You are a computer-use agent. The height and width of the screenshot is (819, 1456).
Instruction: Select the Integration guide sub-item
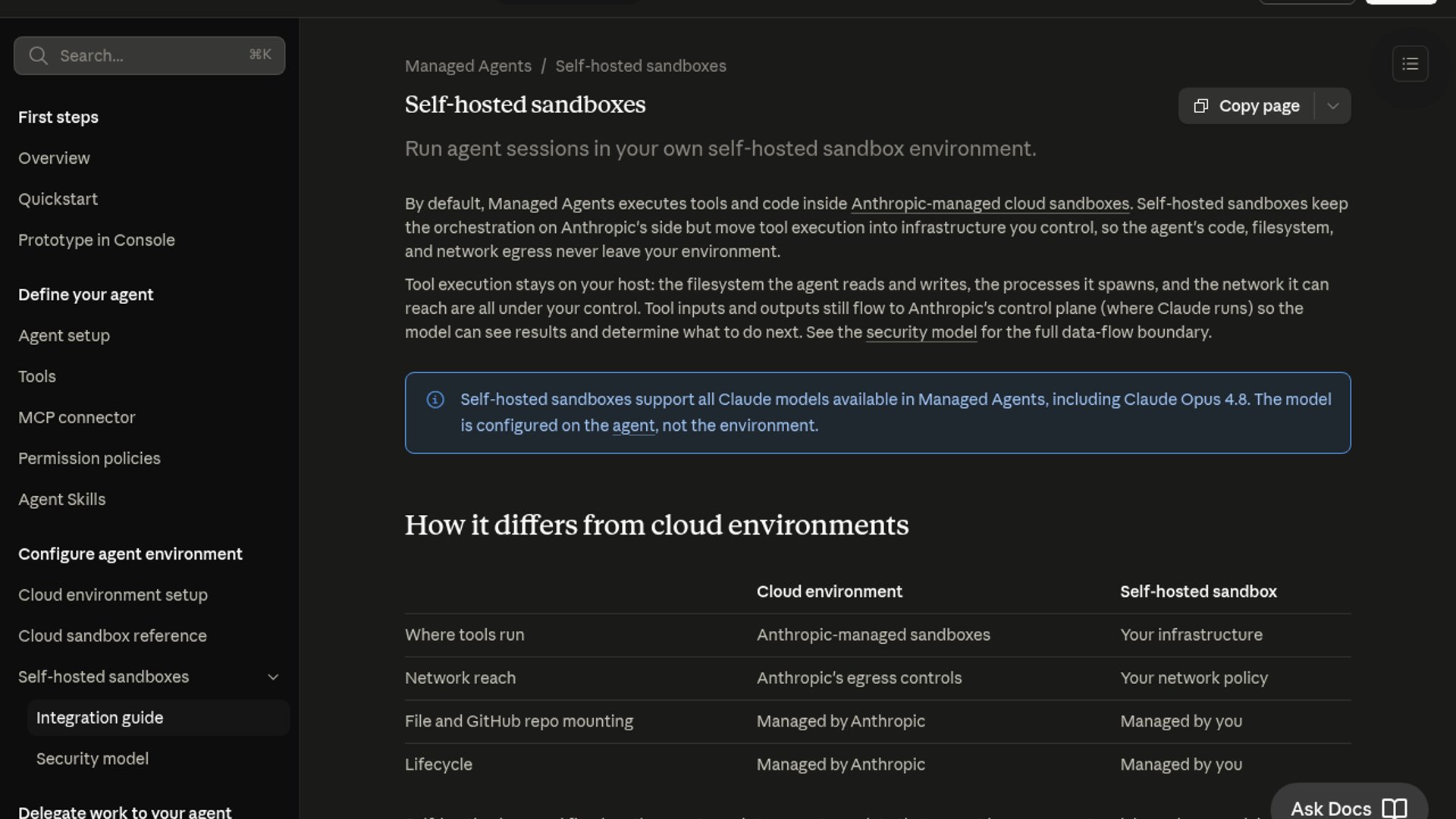(158, 718)
